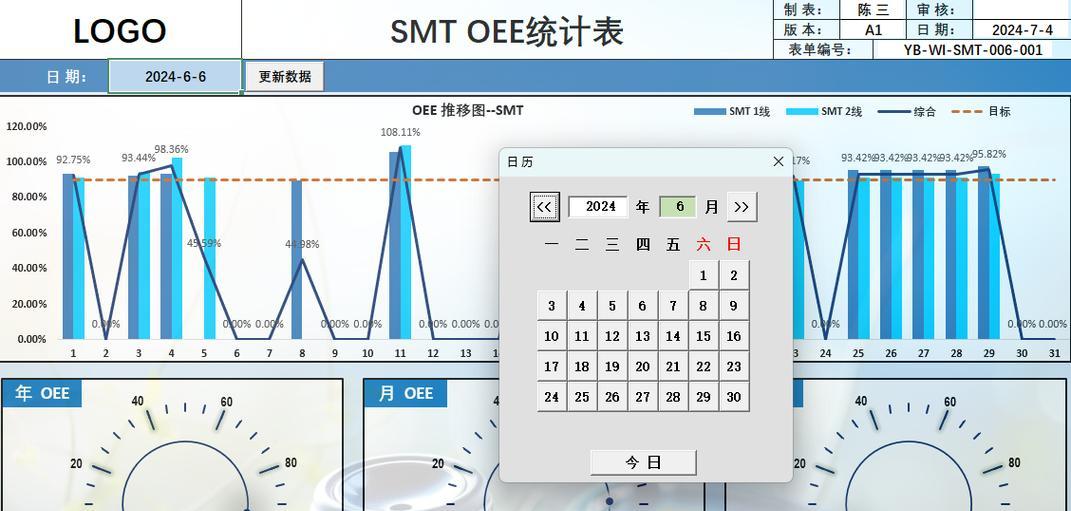Choose day 13 in the calendar

click(643, 336)
